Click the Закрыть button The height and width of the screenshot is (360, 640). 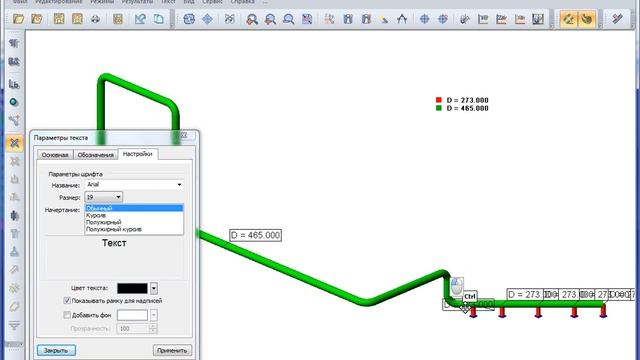click(56, 350)
